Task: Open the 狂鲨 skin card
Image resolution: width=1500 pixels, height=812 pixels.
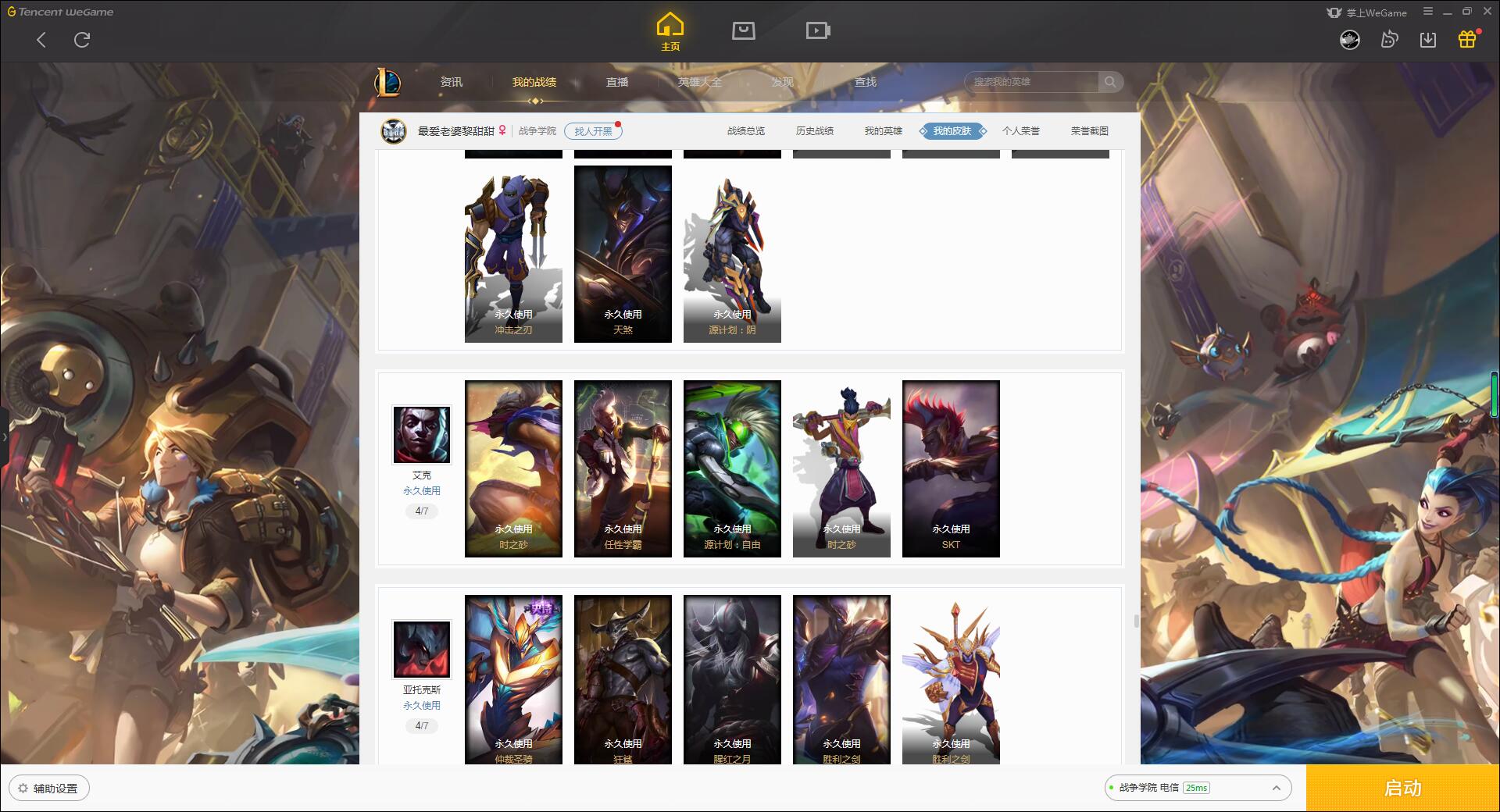Action: pos(623,679)
